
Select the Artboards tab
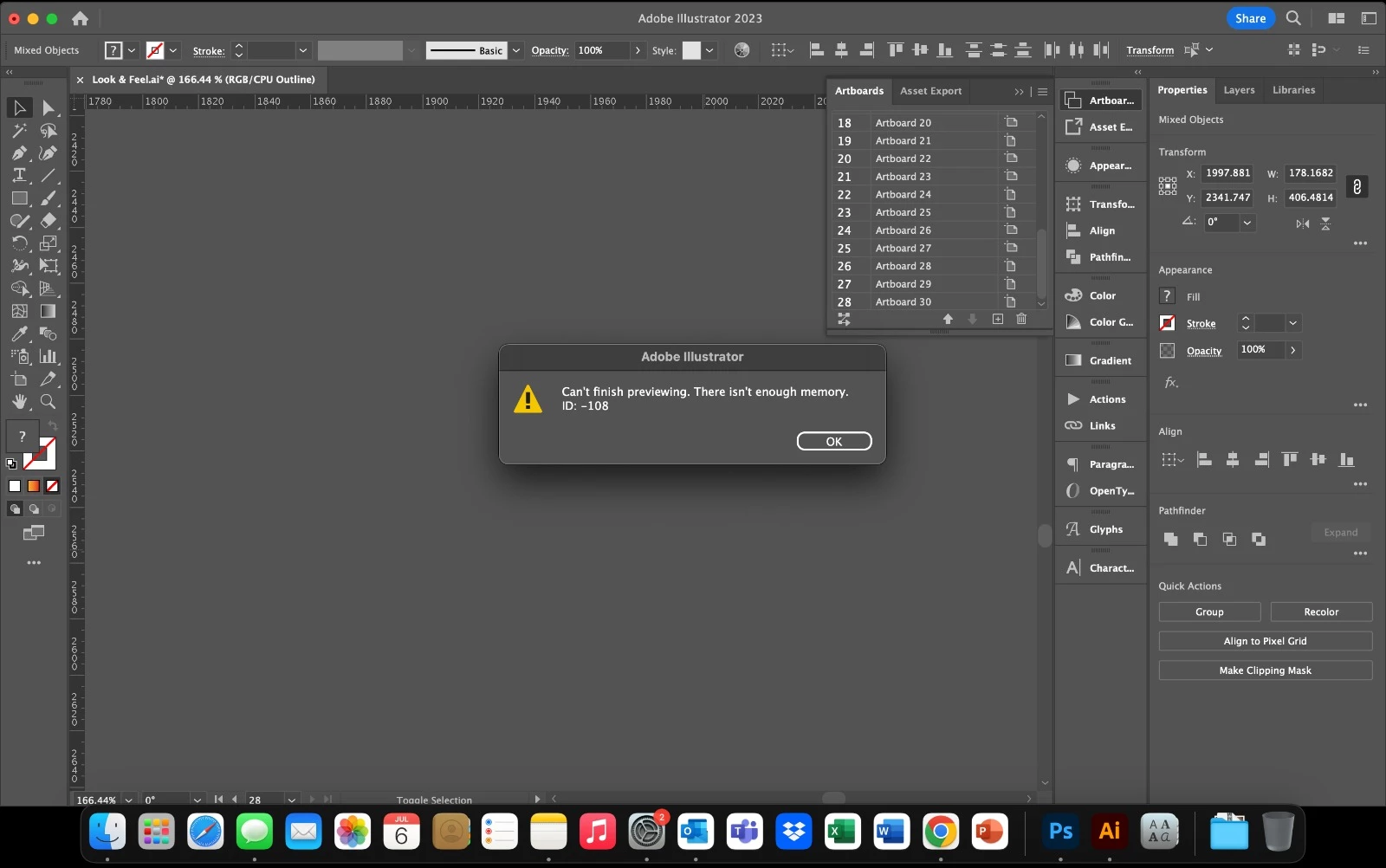(x=859, y=91)
